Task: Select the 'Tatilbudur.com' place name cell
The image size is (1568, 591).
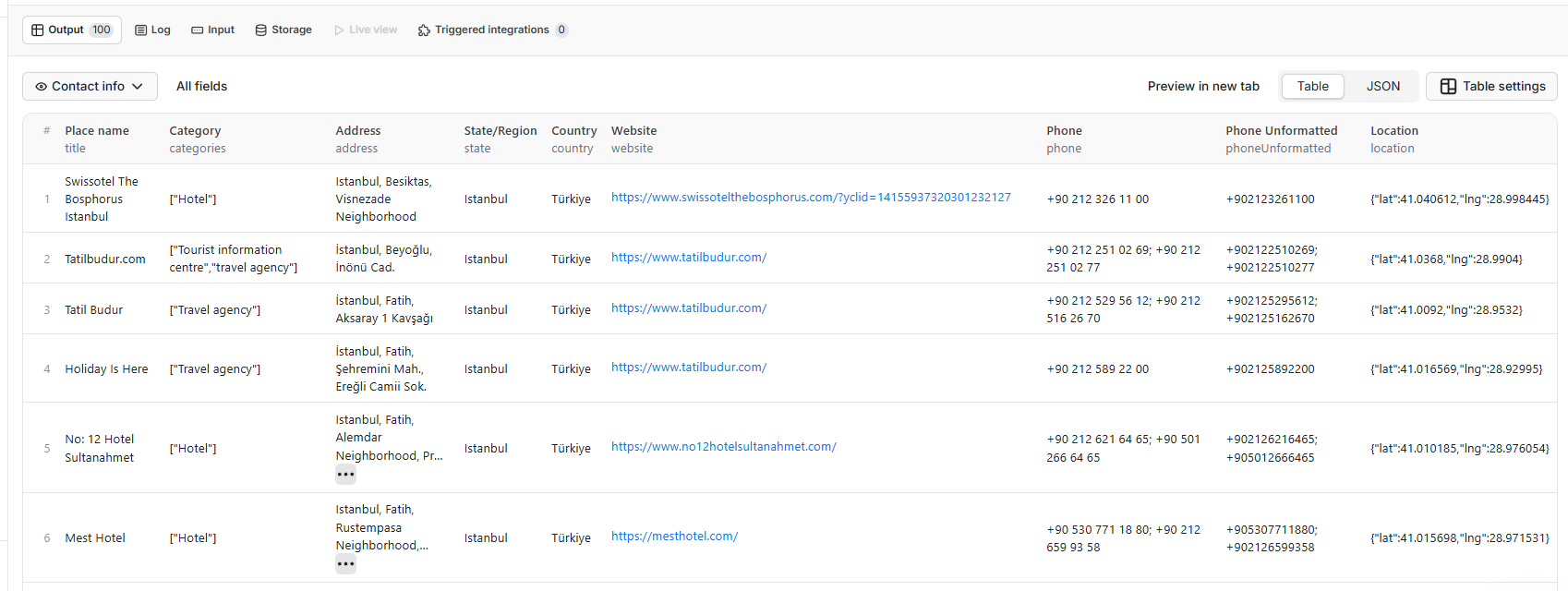Action: (x=105, y=259)
